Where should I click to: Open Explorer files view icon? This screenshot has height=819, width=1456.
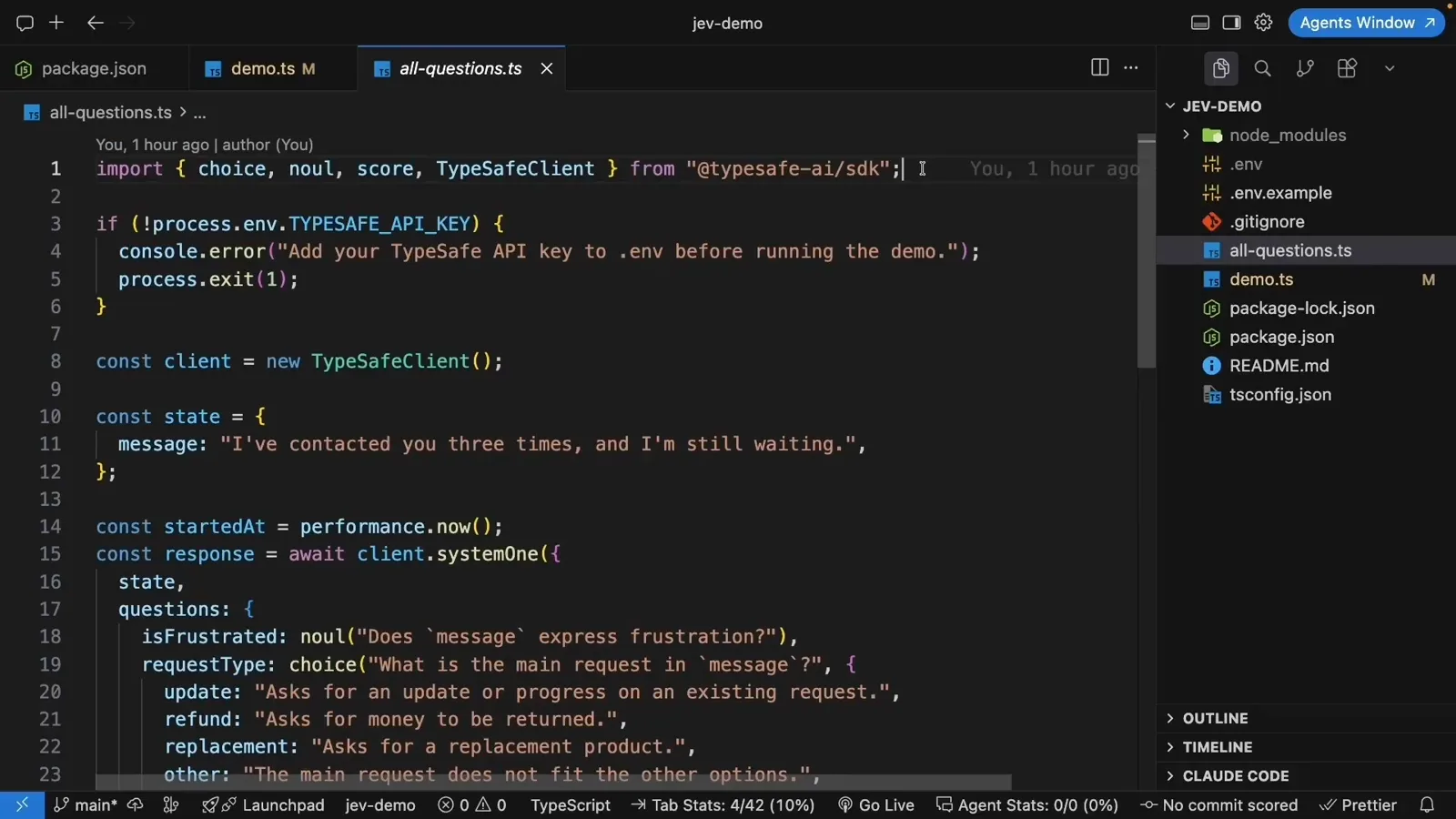click(x=1220, y=68)
